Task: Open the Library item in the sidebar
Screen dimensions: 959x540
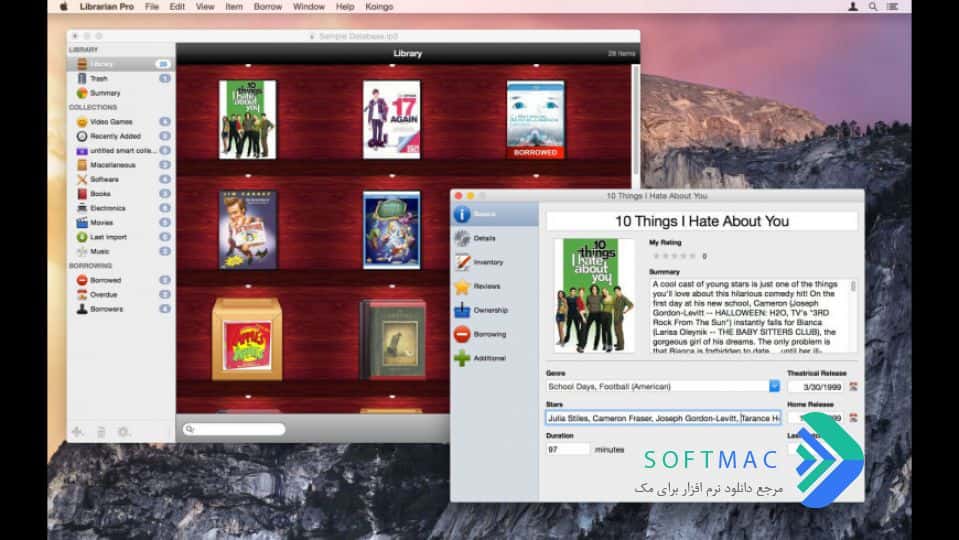Action: pos(120,64)
